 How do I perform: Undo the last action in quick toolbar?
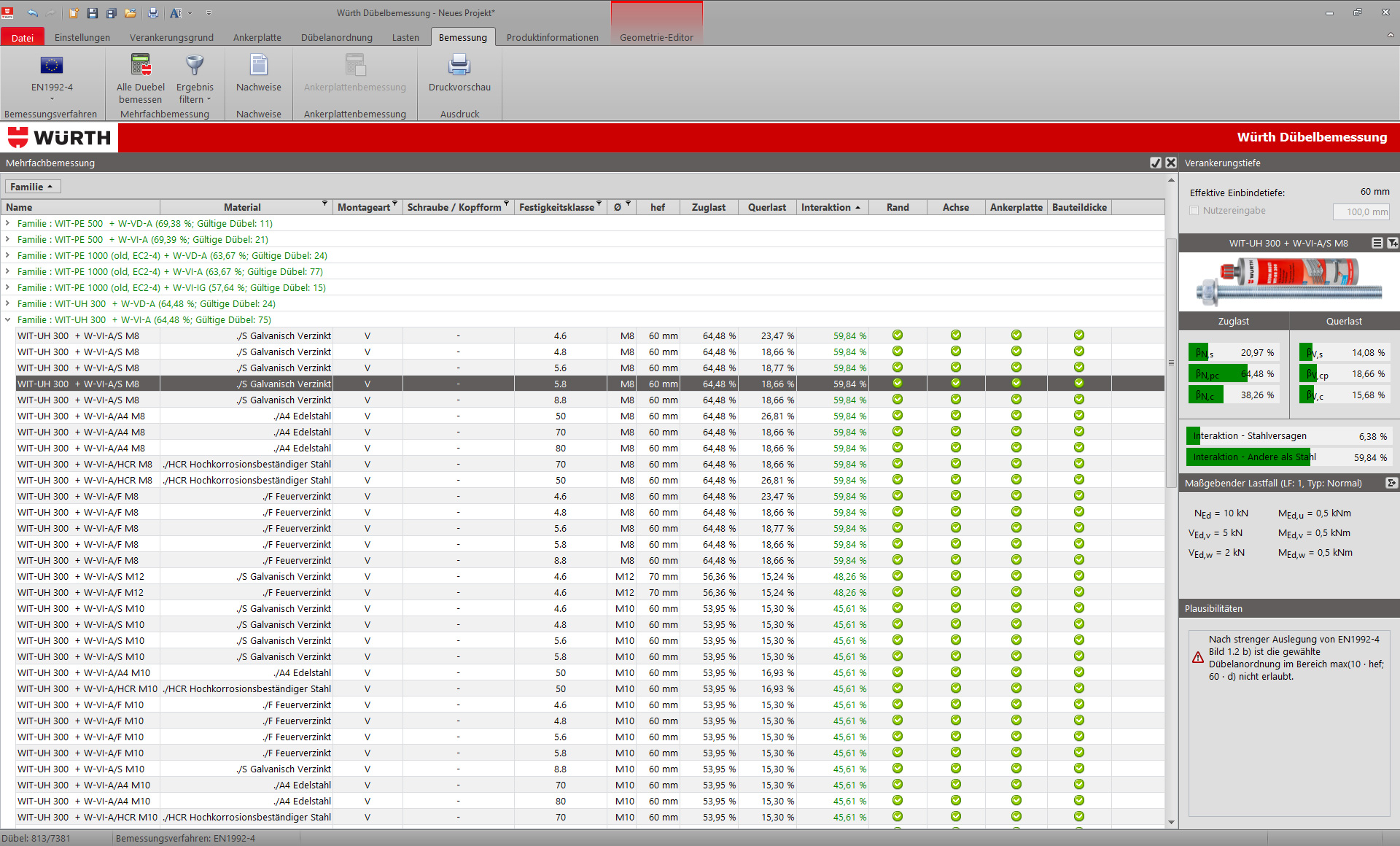(32, 12)
